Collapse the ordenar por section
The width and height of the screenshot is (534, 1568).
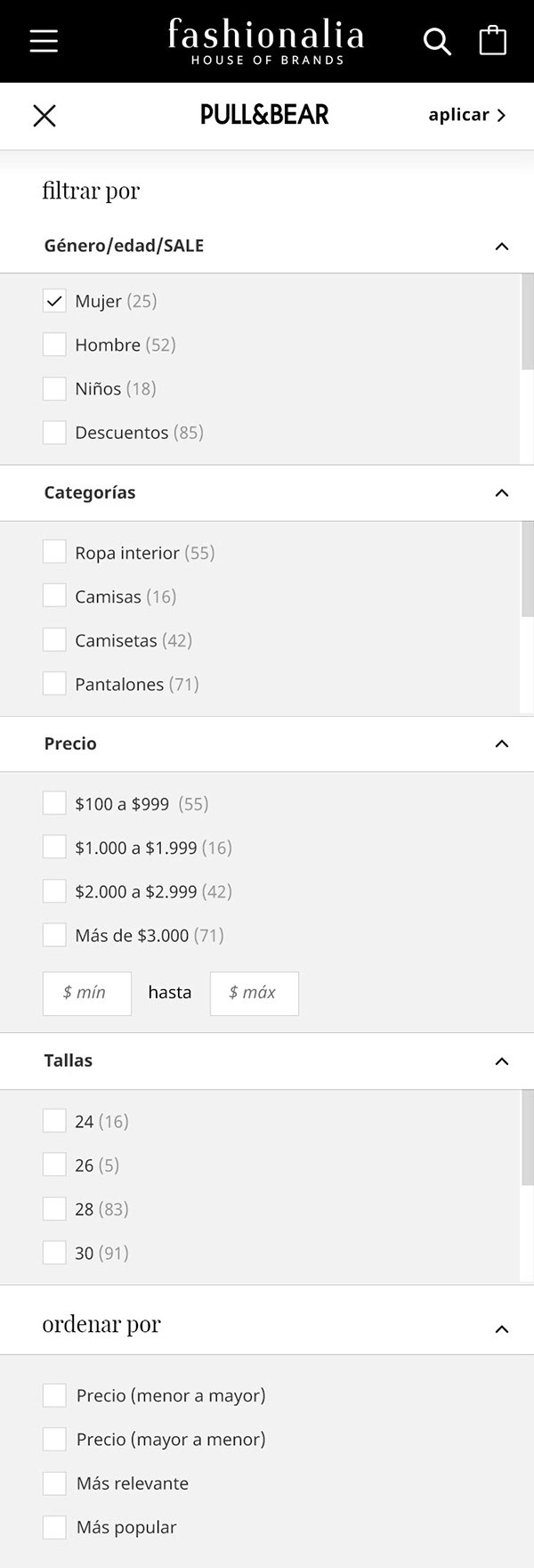coord(501,1329)
